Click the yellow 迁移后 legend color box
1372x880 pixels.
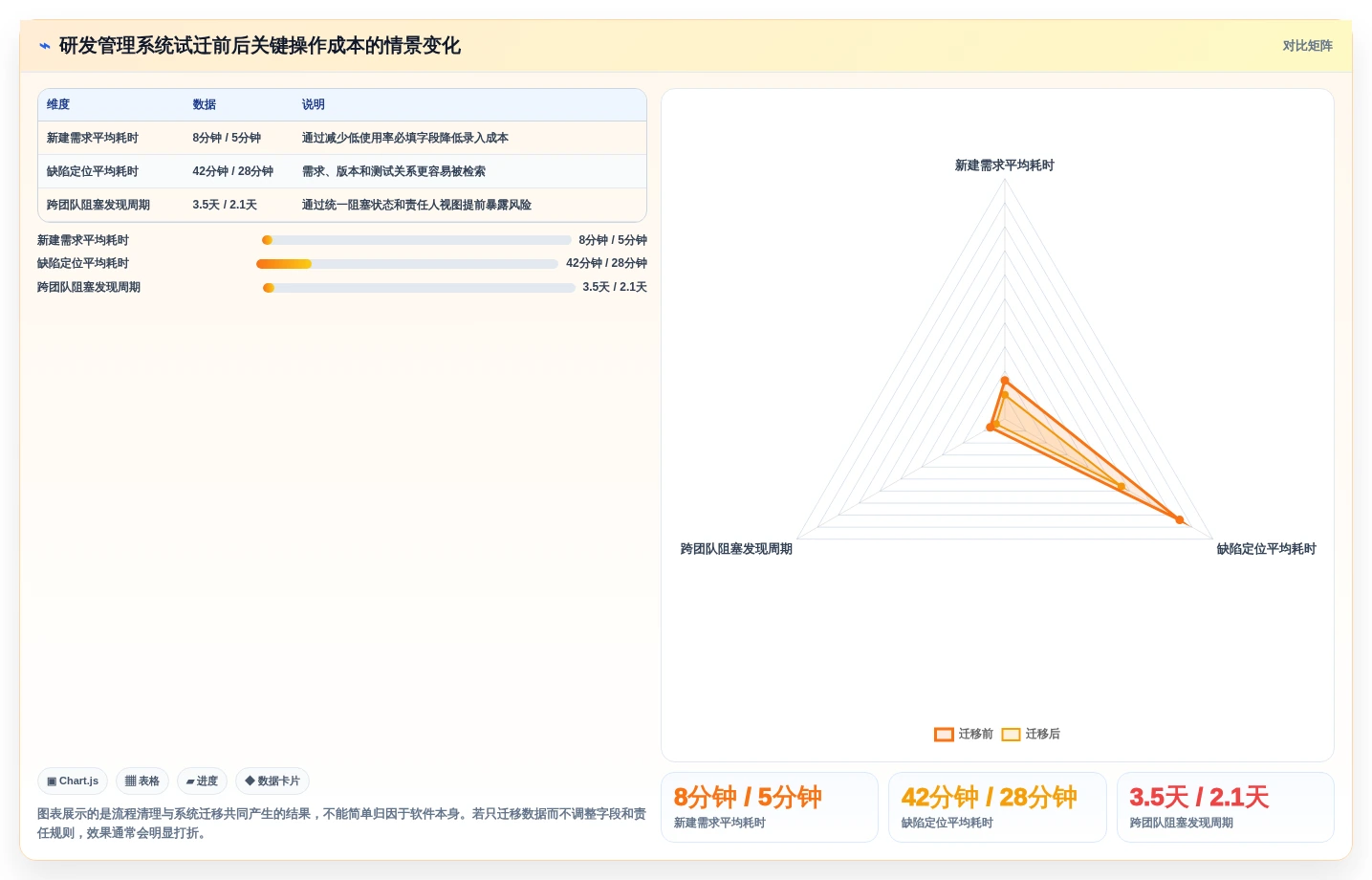pyautogui.click(x=1011, y=735)
